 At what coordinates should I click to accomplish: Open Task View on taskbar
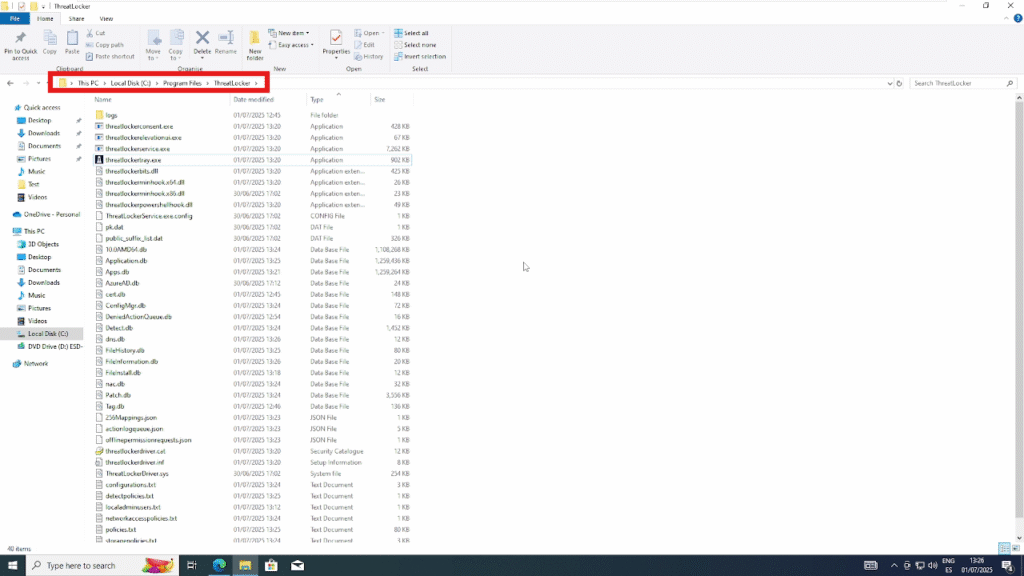192,565
